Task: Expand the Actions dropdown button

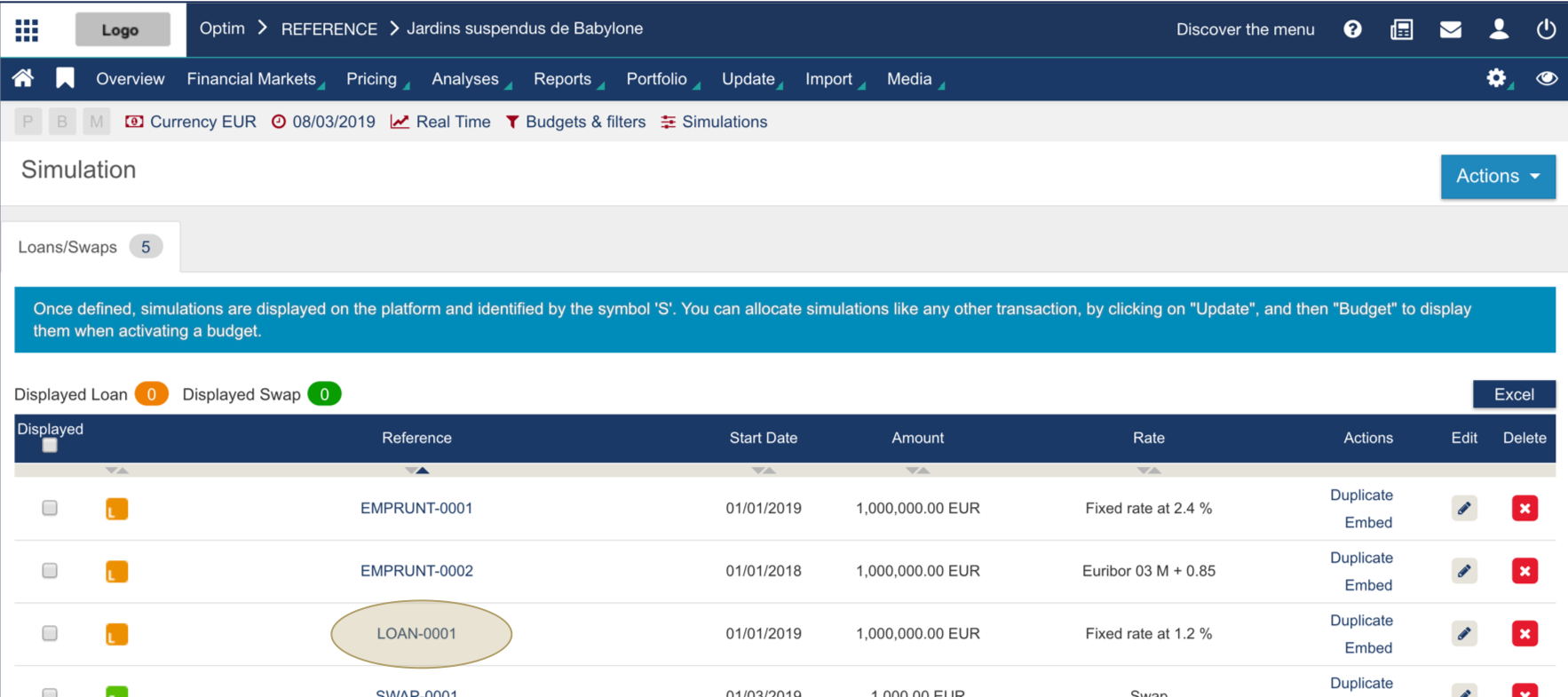Action: pos(1497,176)
